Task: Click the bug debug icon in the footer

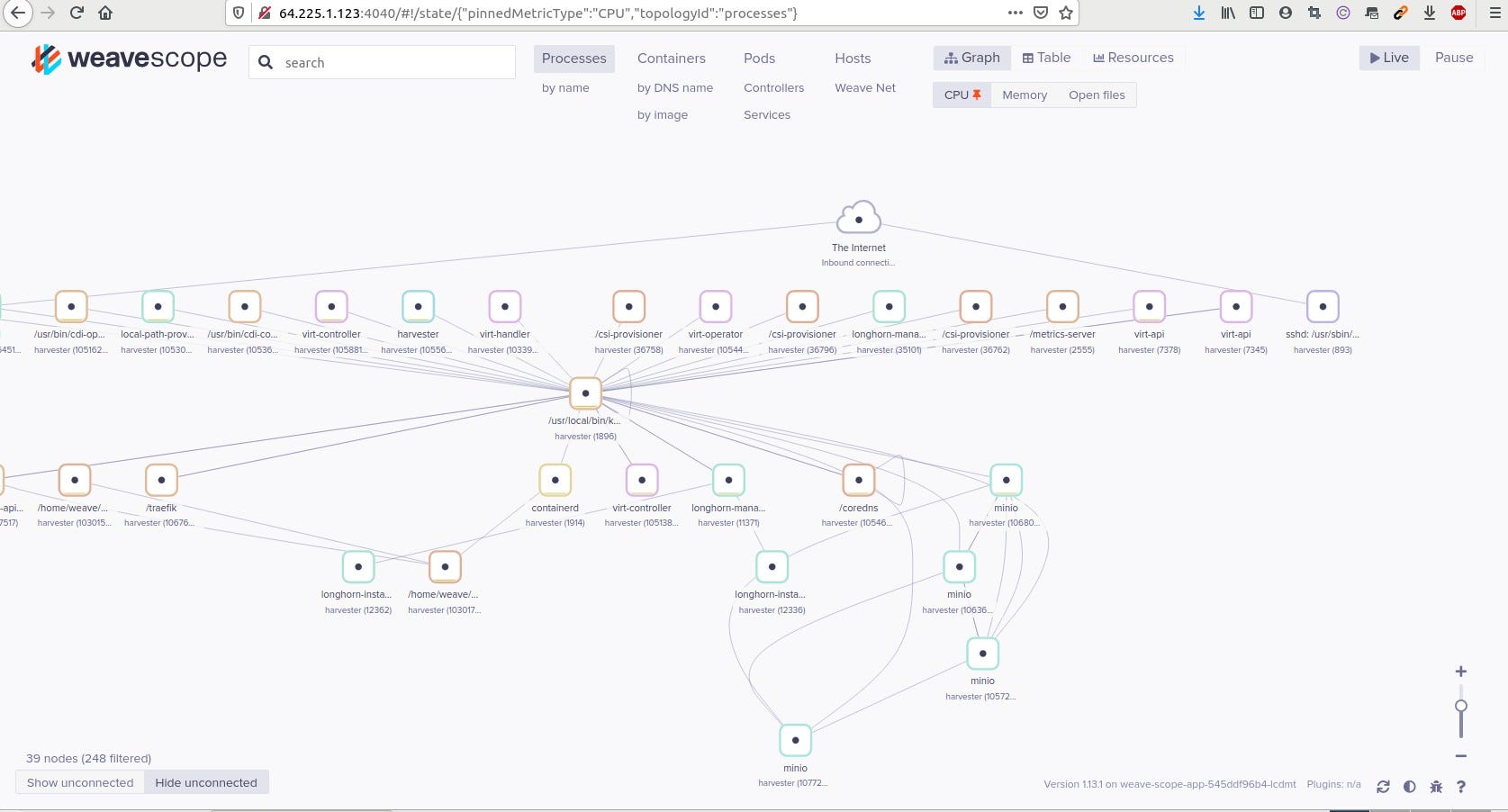Action: point(1436,787)
